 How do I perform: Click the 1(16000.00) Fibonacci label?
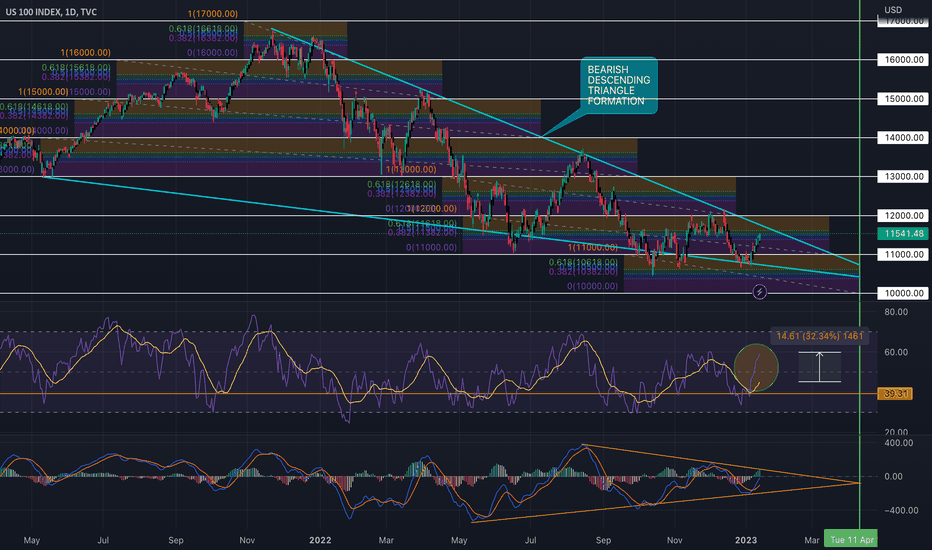point(85,52)
